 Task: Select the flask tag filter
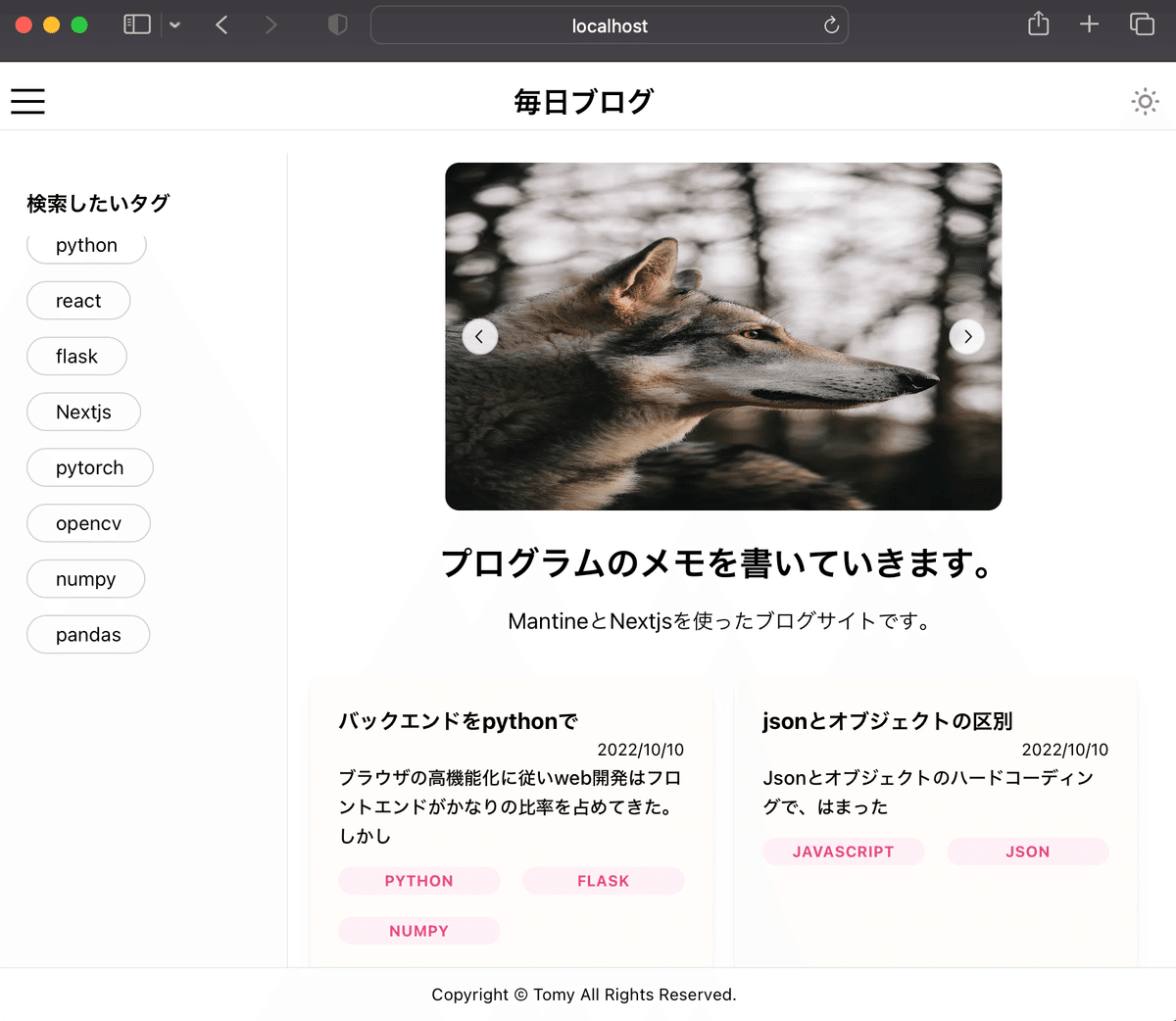[76, 357]
